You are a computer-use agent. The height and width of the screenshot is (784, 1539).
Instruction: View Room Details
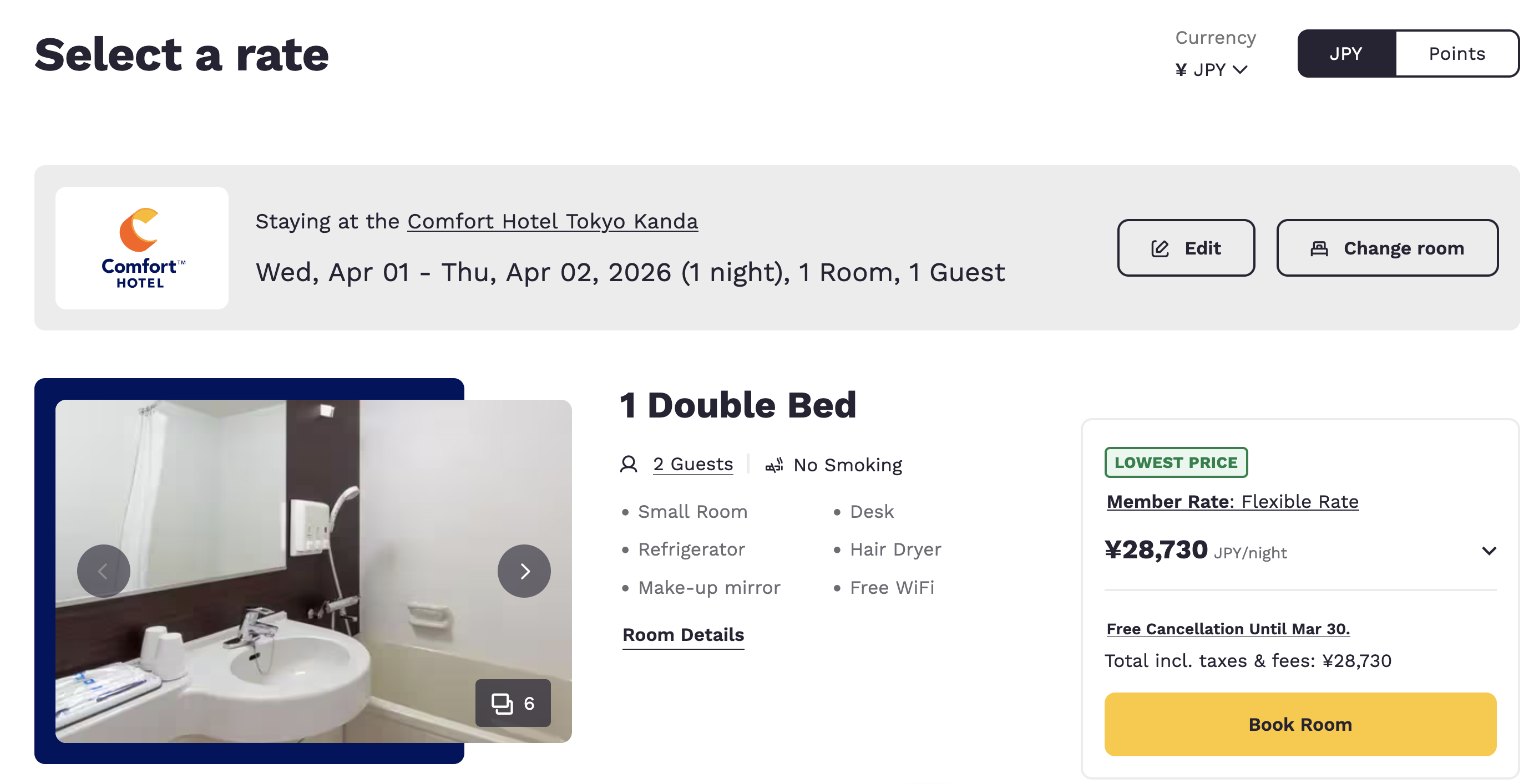(x=683, y=635)
